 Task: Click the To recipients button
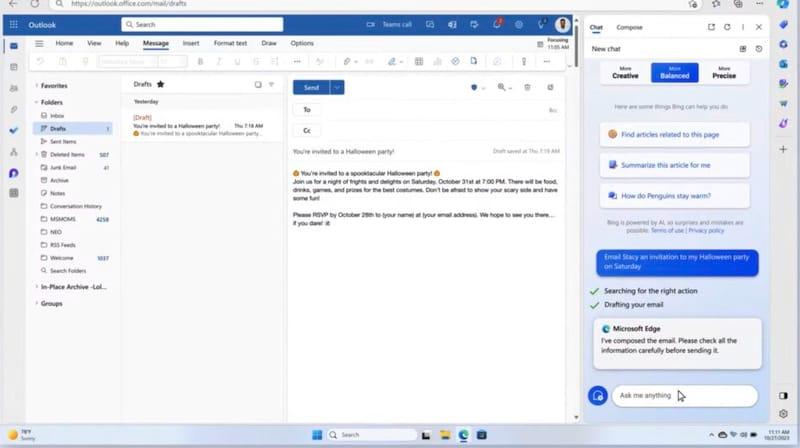point(307,110)
